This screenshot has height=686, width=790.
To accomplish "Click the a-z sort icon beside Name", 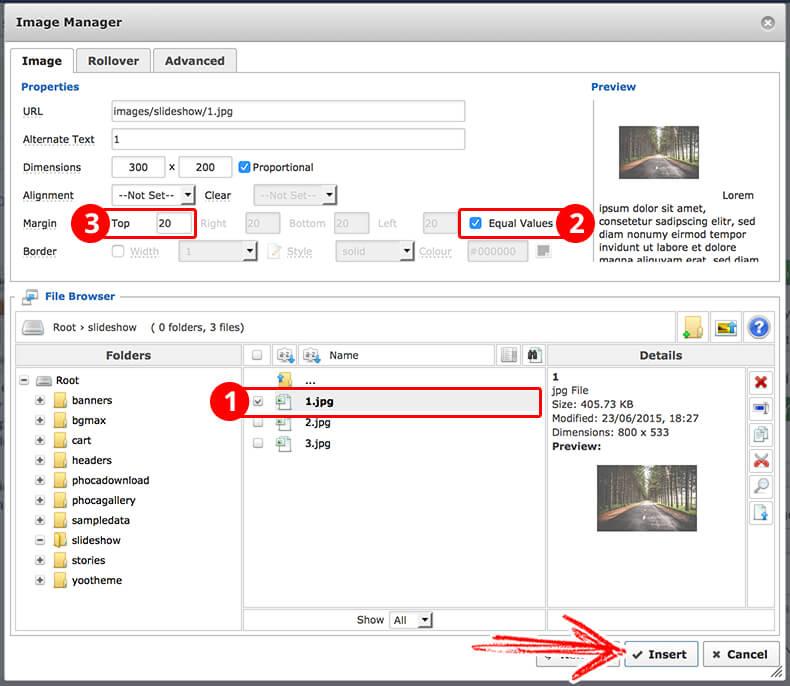I will pyautogui.click(x=311, y=355).
